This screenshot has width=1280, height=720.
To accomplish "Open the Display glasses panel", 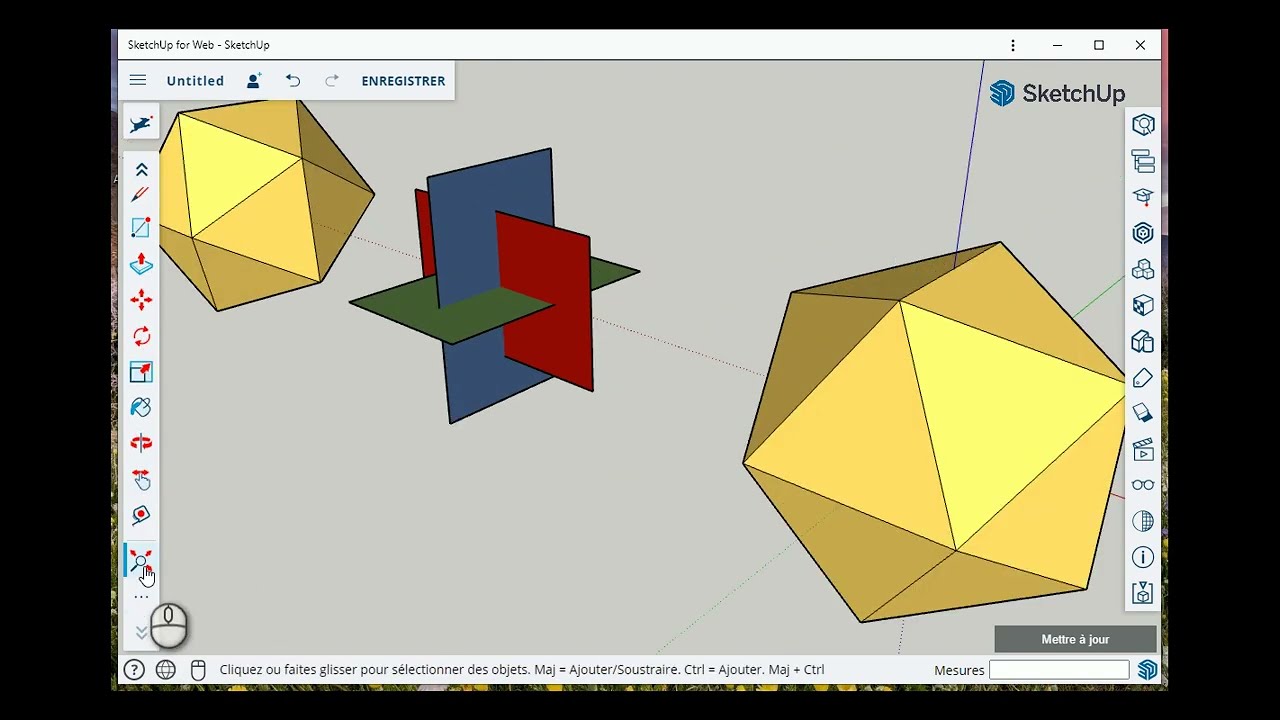I will [x=1143, y=485].
